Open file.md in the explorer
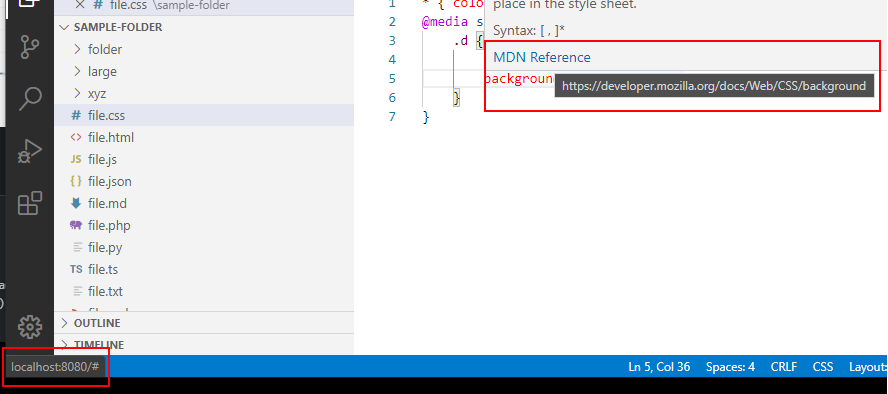Image resolution: width=888 pixels, height=394 pixels. point(204,204)
